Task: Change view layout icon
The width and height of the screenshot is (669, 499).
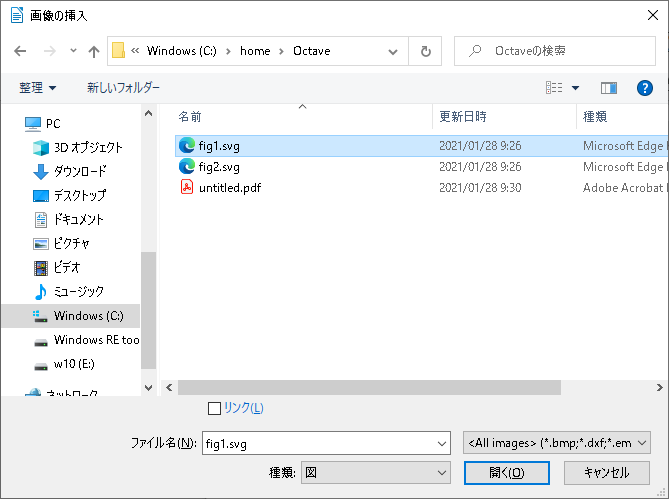Action: coord(554,88)
